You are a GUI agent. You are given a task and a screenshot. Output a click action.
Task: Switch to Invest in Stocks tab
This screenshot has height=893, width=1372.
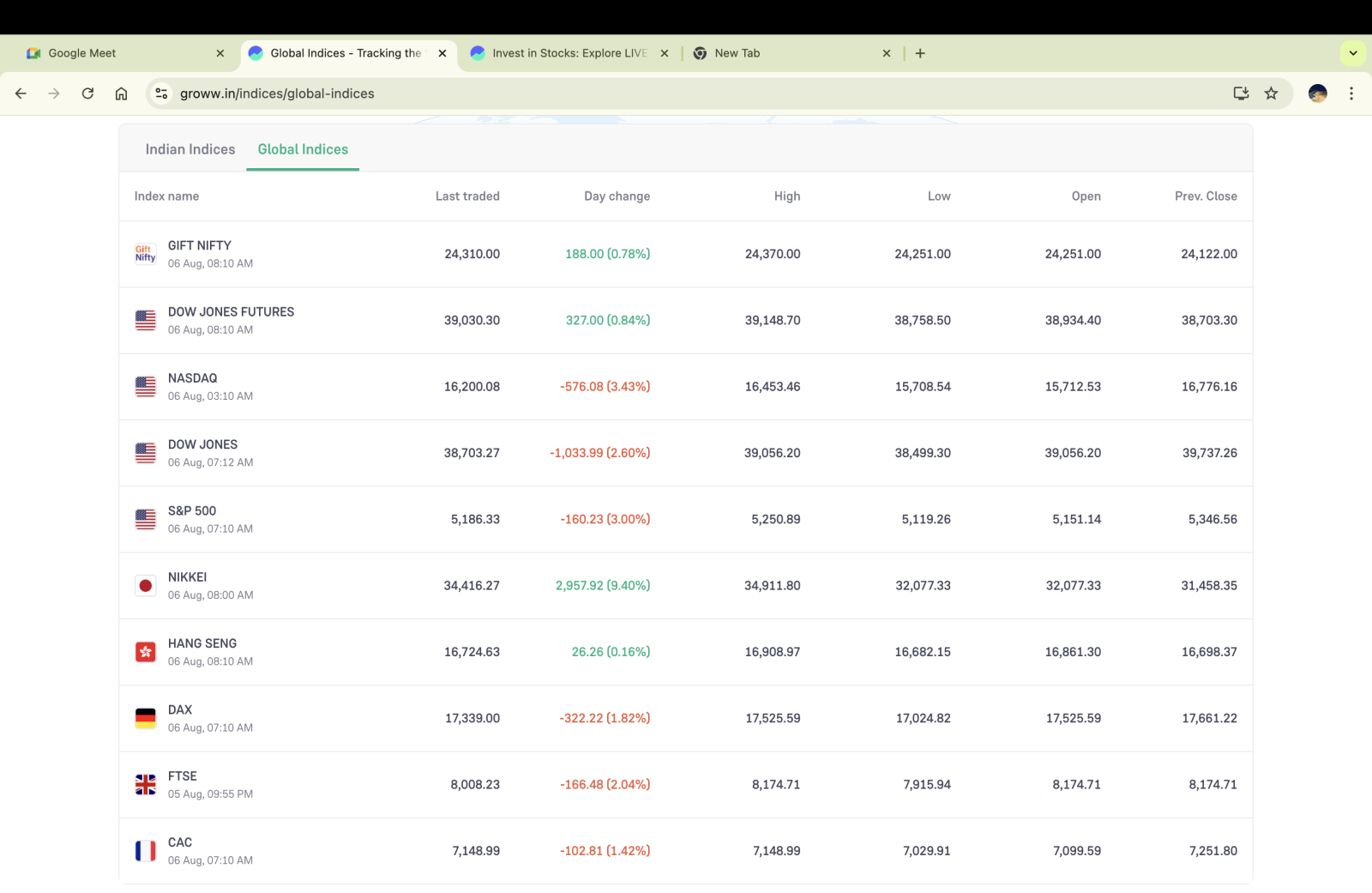click(x=569, y=53)
